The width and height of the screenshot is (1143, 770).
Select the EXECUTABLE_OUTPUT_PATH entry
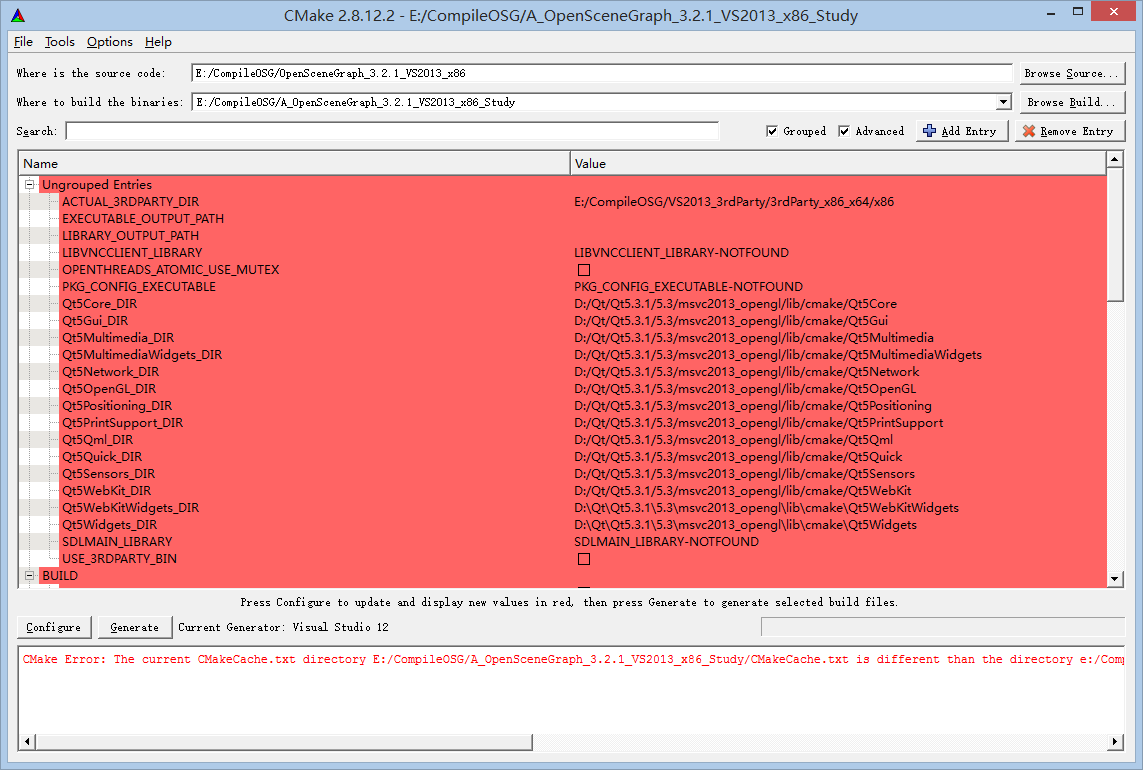pos(143,219)
